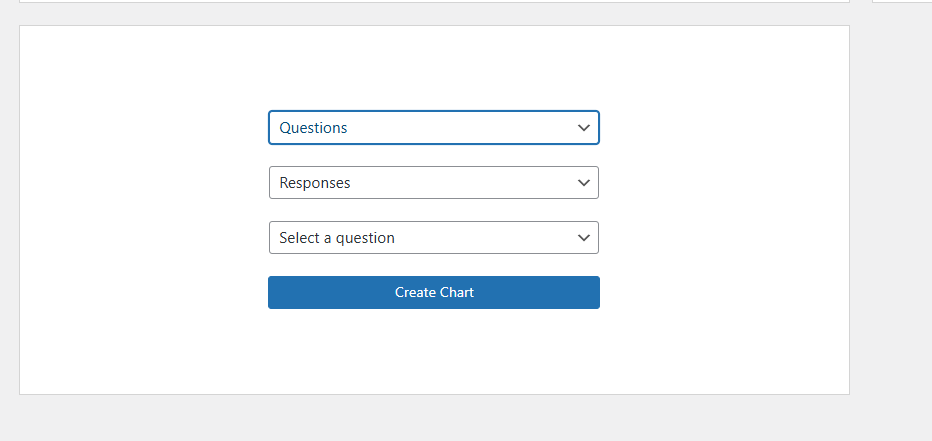Click the Create Chart button

point(433,293)
